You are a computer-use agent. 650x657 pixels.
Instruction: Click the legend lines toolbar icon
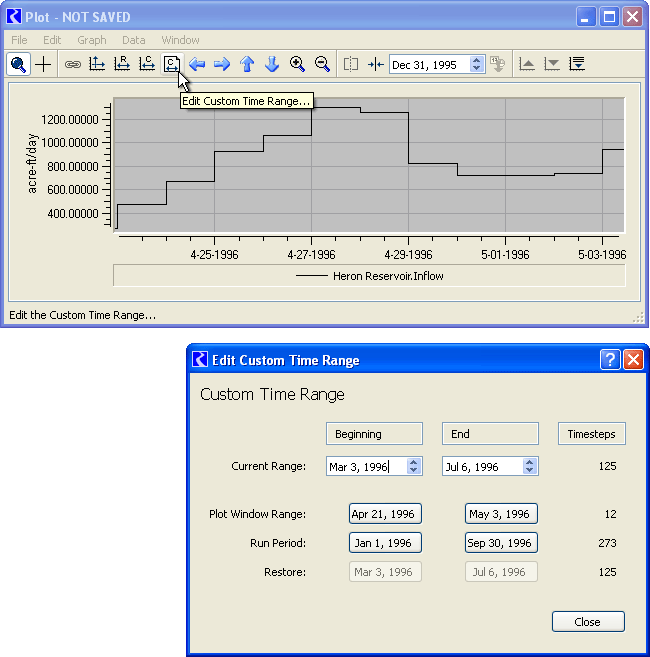click(577, 64)
